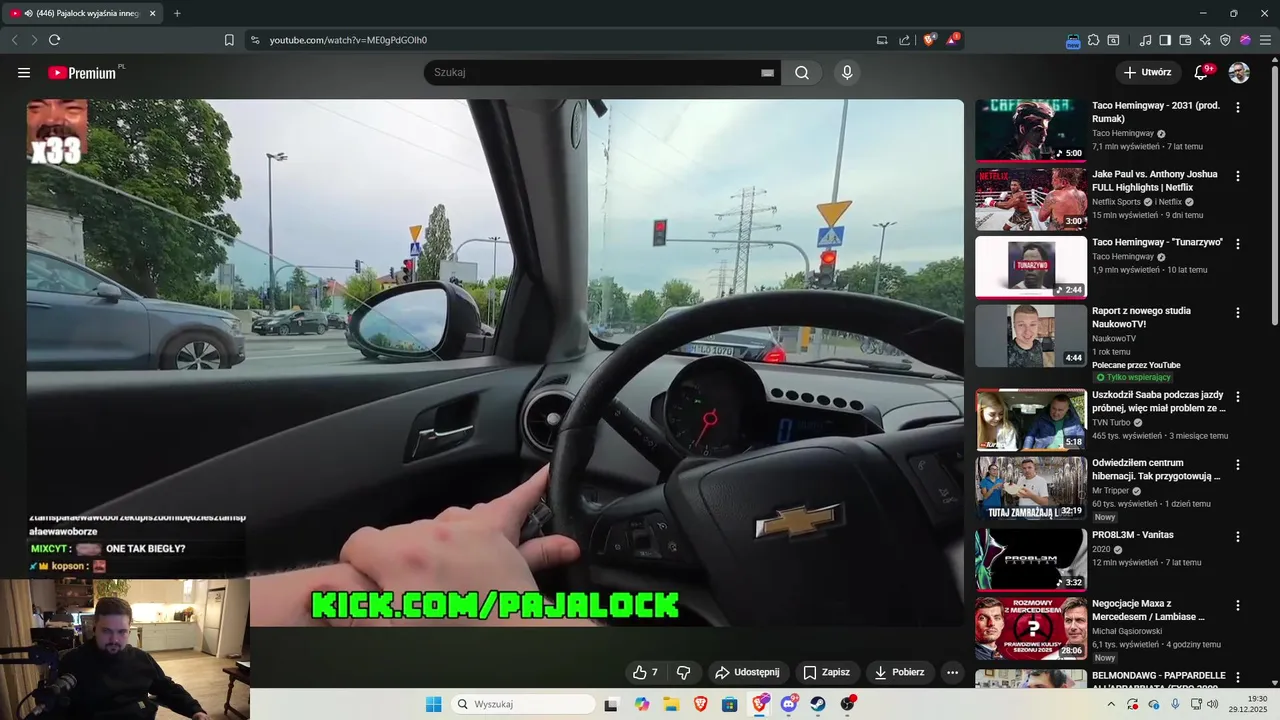Toggle the browser sidebar panel

1165,40
